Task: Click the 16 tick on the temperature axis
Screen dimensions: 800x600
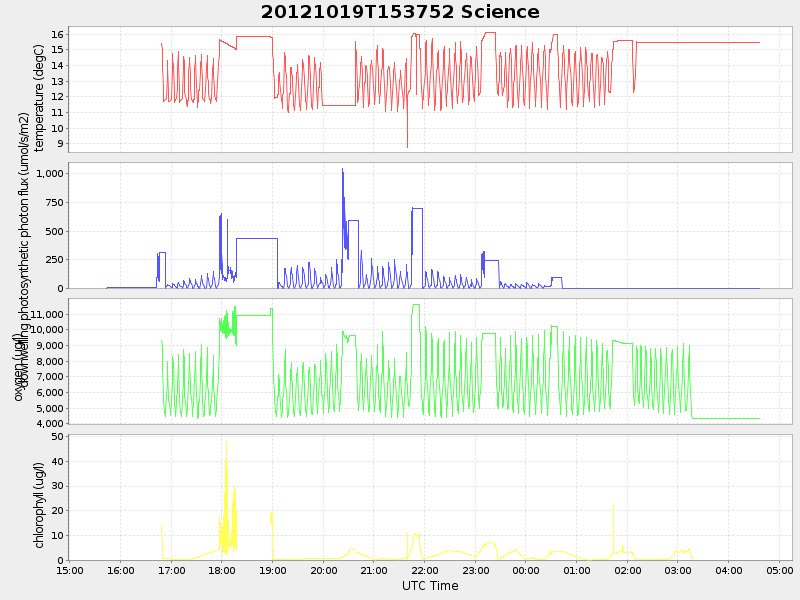Action: point(58,34)
